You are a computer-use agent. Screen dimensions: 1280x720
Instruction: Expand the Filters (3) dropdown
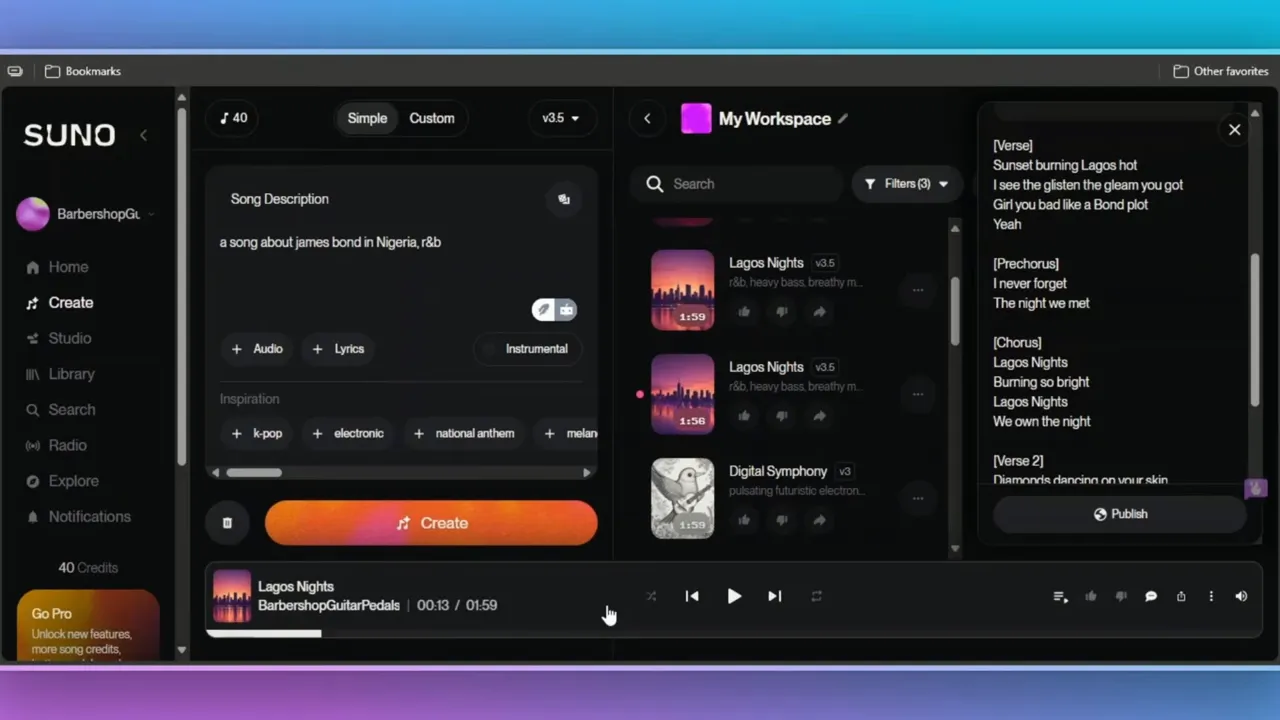click(x=906, y=184)
